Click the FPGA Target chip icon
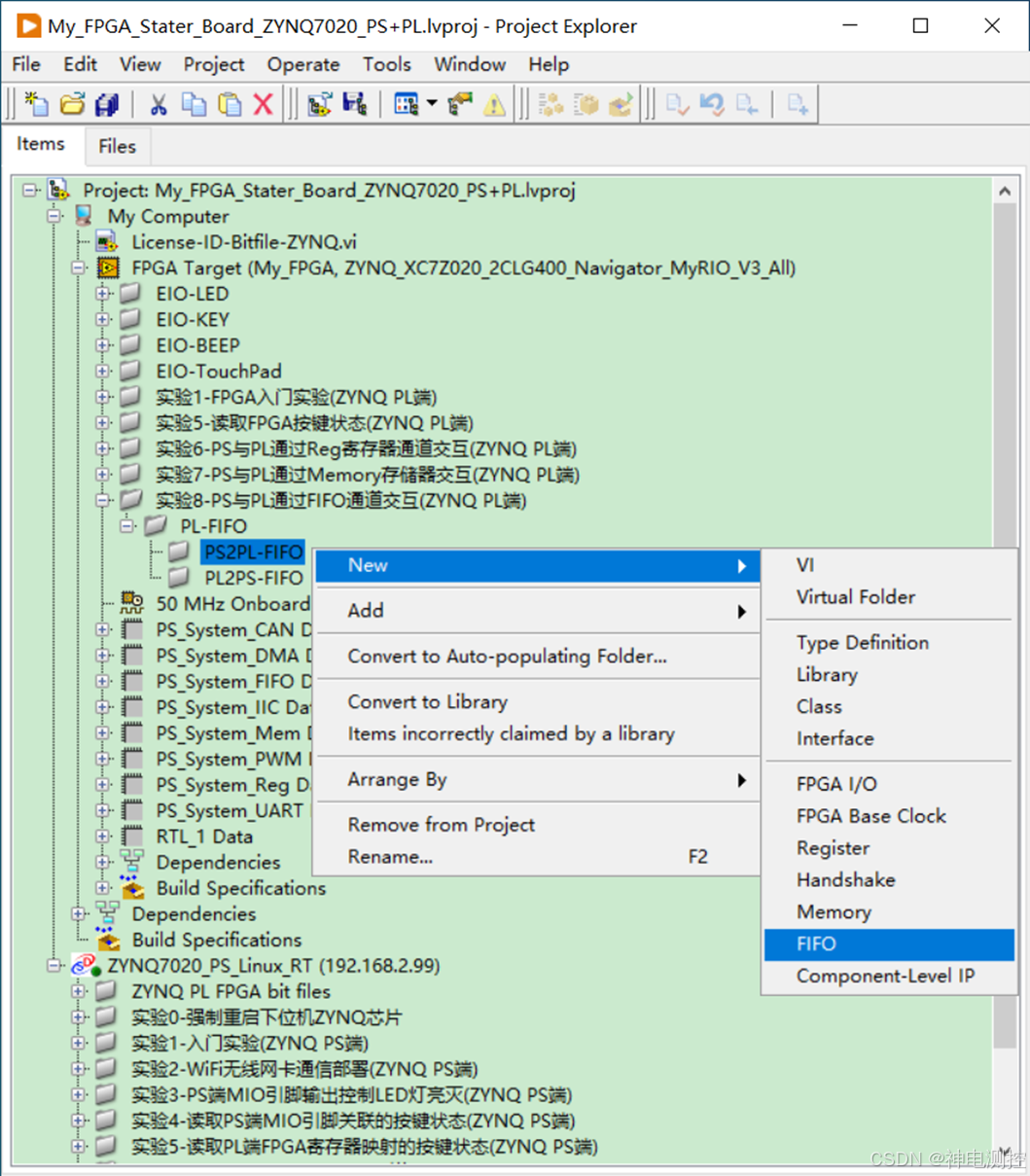 point(108,267)
